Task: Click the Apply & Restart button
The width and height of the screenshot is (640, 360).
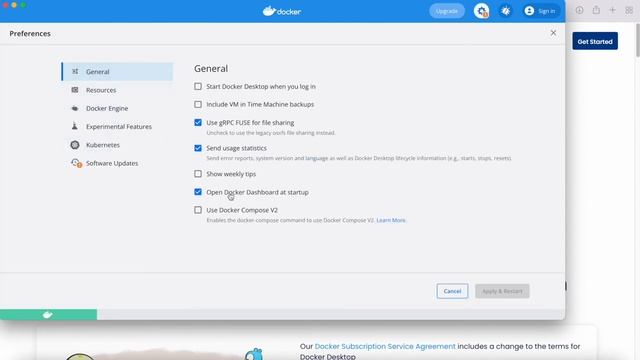Action: tap(502, 291)
